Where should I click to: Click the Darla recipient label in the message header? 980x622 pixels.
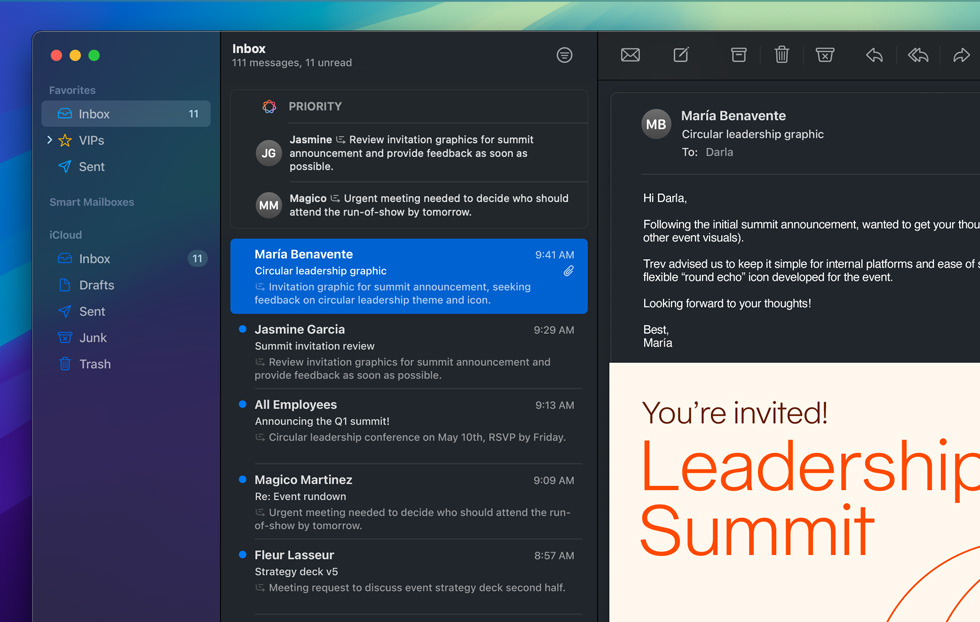click(719, 152)
